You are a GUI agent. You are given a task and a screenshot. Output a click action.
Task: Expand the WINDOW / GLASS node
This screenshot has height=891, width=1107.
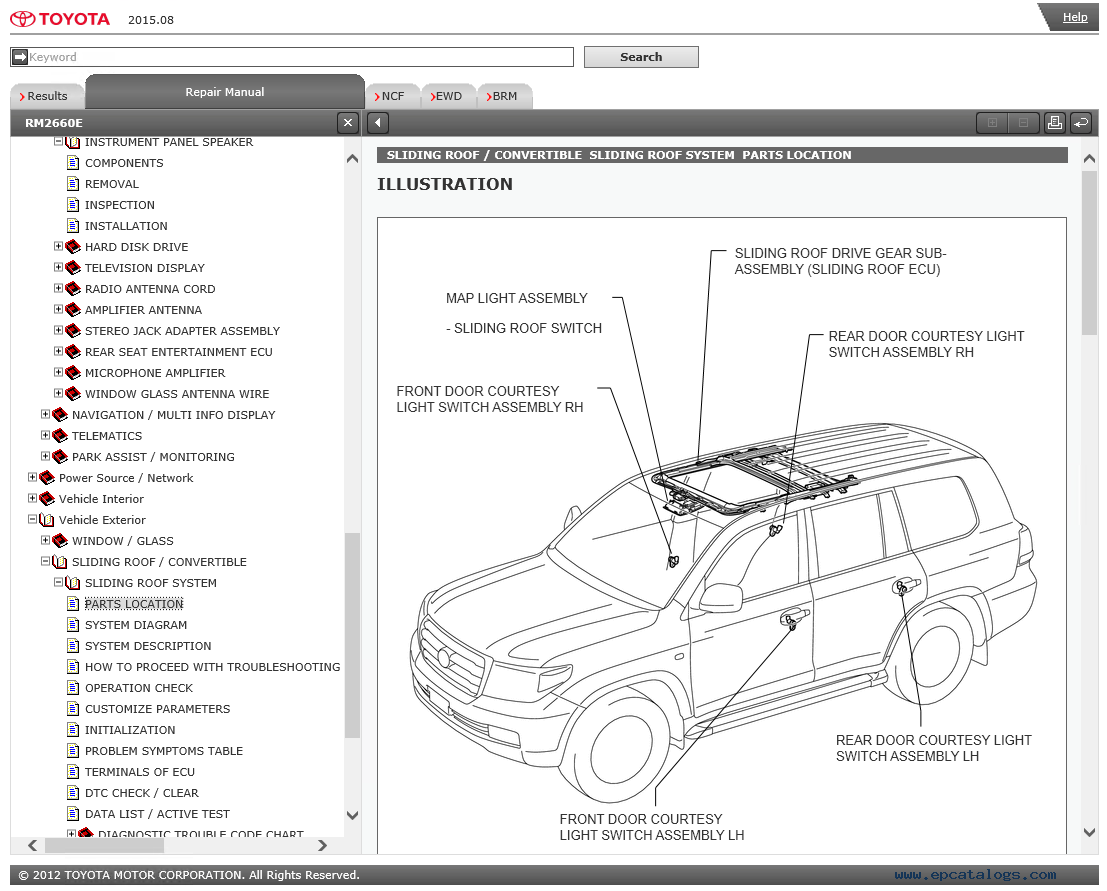coord(45,540)
